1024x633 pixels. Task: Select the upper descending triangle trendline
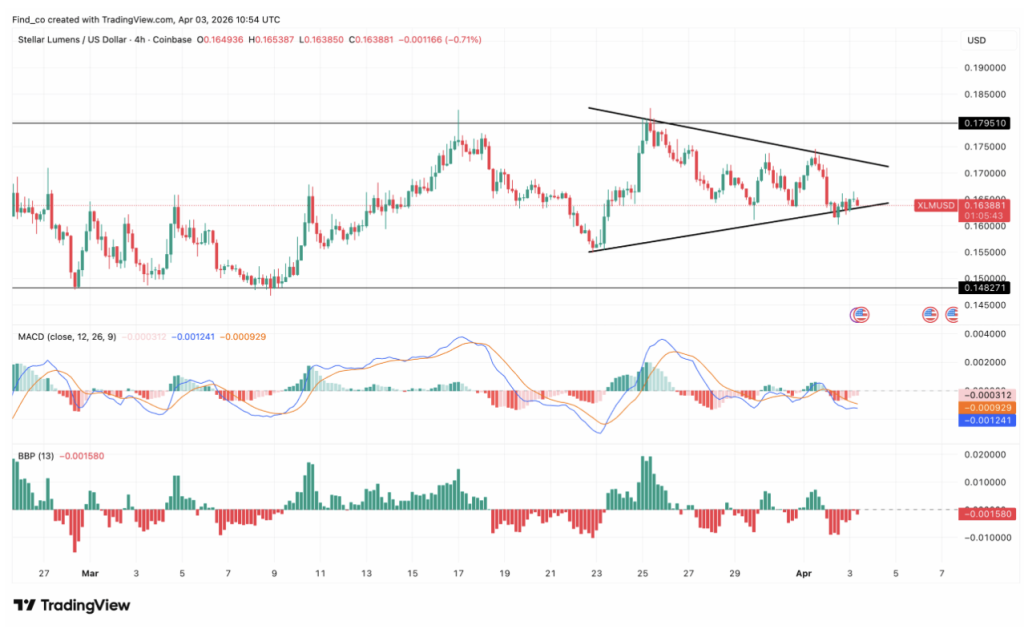(x=740, y=137)
